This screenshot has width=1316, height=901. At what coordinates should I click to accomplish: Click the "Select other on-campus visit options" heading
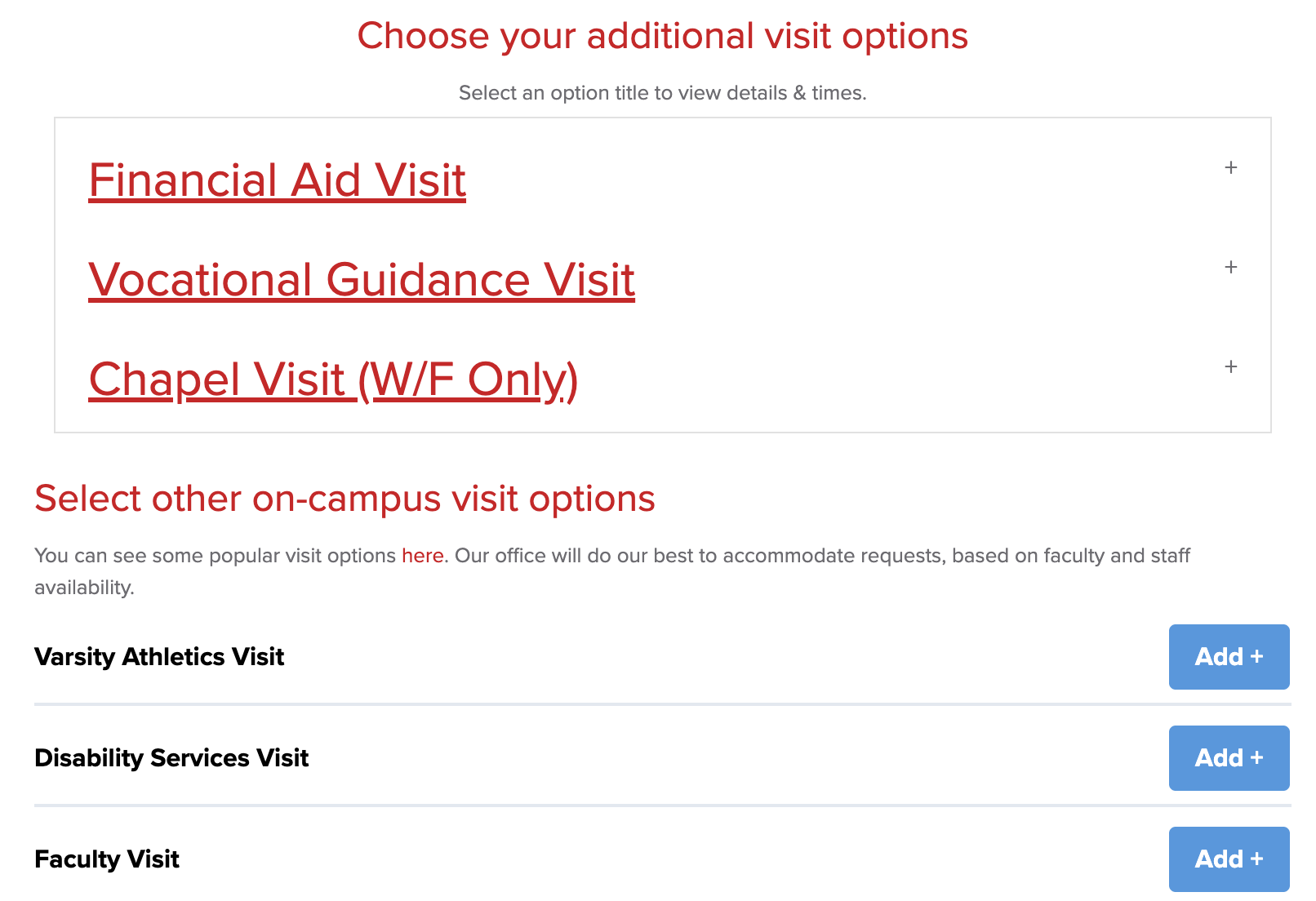point(345,499)
